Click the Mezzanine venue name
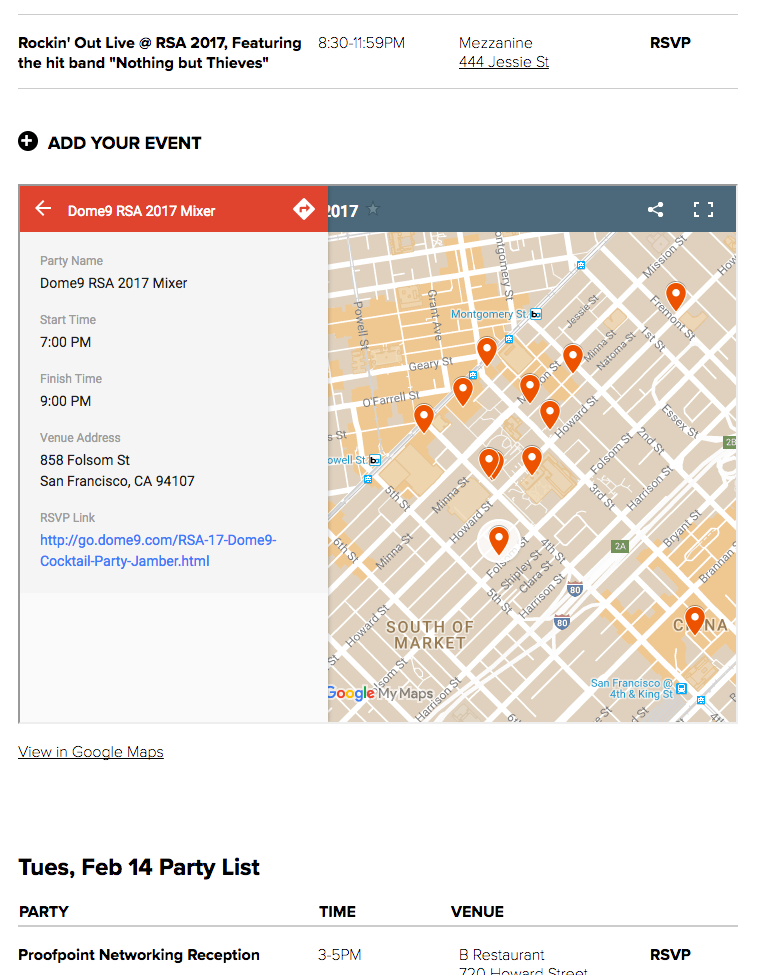The image size is (759, 975). click(495, 43)
